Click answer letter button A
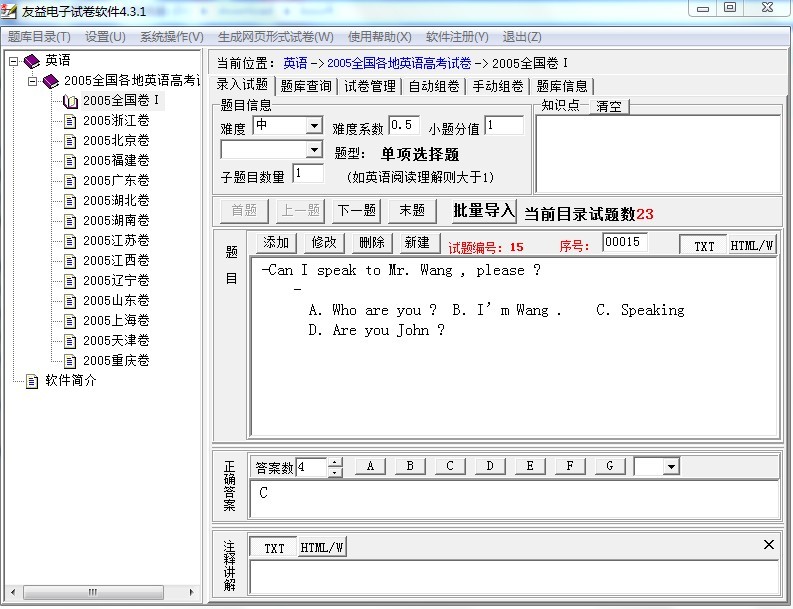793x609 pixels. (371, 466)
